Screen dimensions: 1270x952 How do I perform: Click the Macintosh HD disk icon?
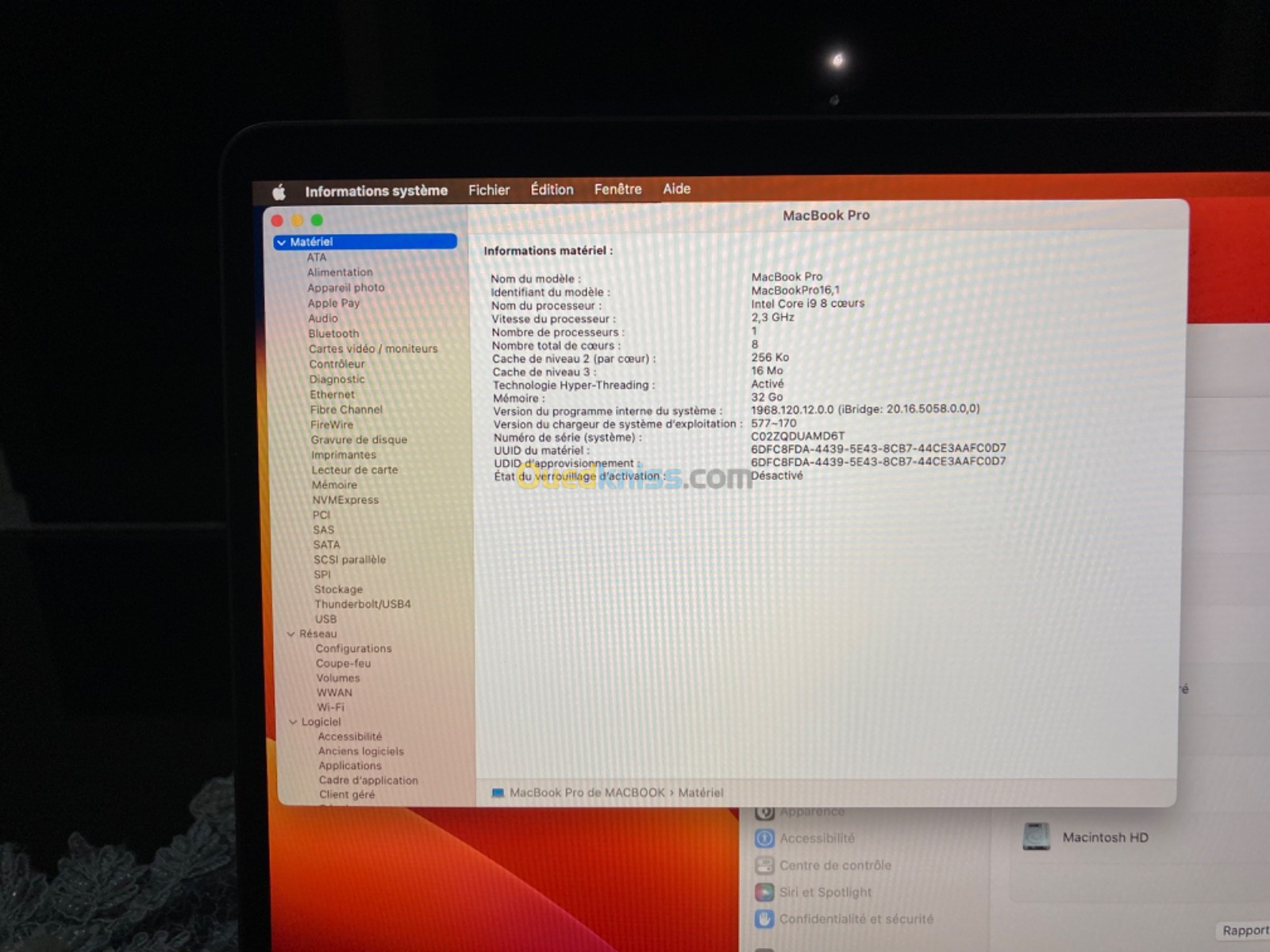pyautogui.click(x=1037, y=837)
